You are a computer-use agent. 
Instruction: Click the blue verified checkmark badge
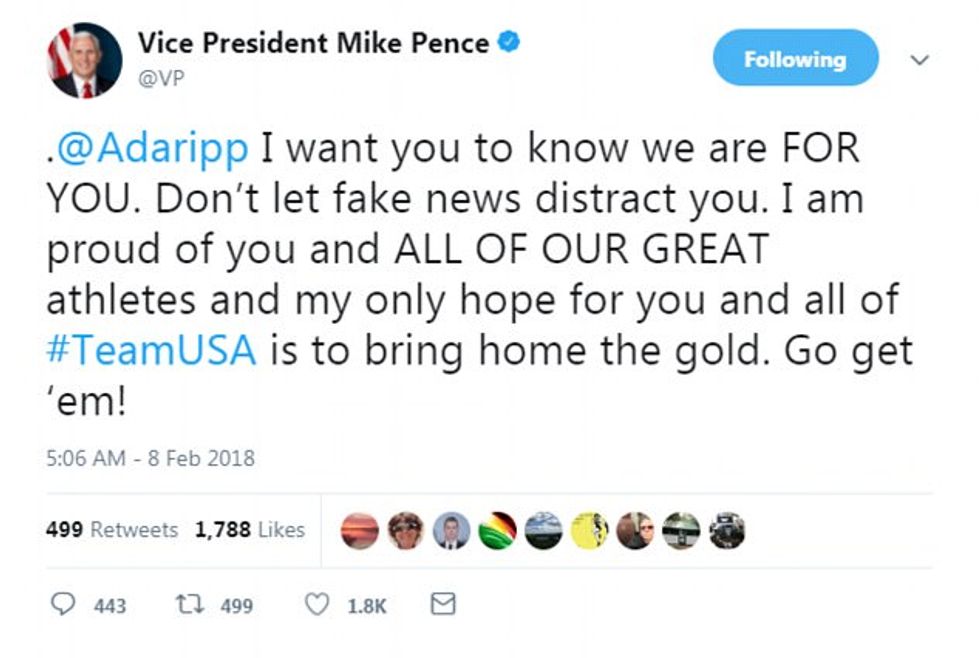coord(509,43)
